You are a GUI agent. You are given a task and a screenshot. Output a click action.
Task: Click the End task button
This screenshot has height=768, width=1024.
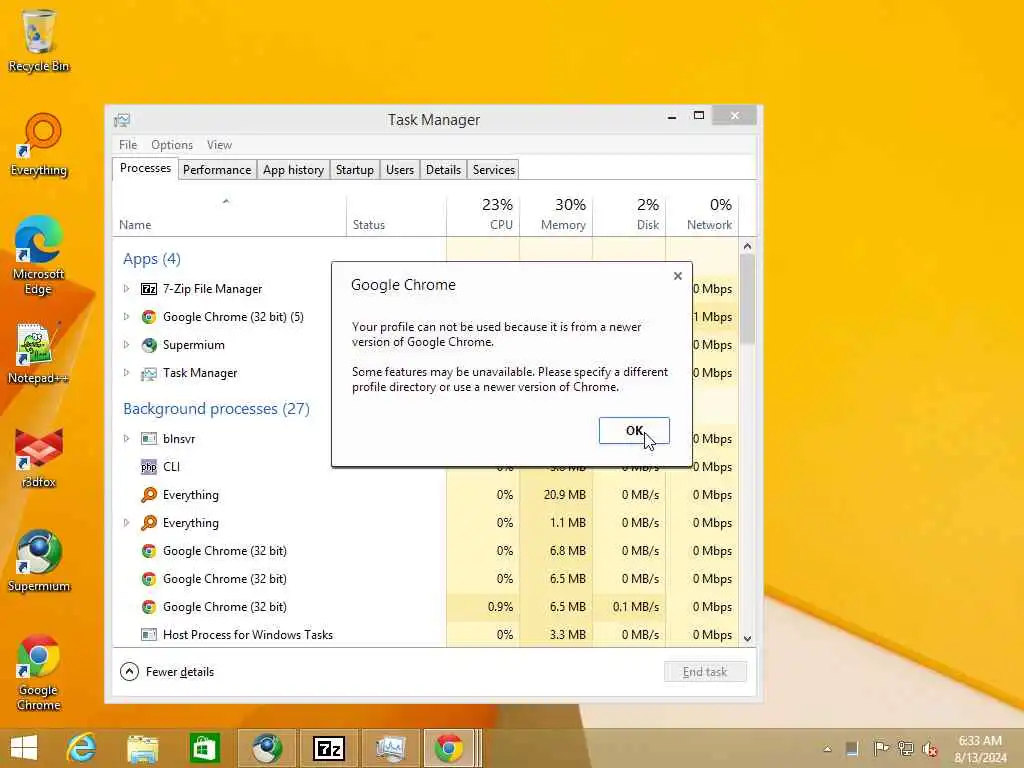(x=705, y=671)
